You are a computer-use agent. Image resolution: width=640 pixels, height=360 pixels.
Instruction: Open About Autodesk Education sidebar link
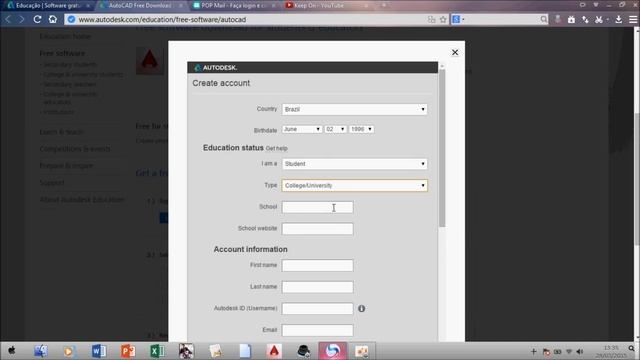(82, 200)
